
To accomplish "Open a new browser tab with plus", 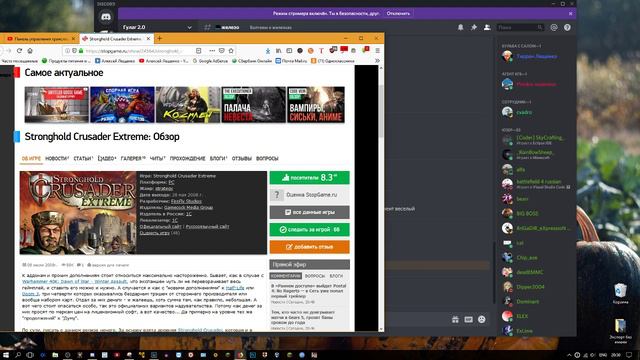I will tap(160, 38).
